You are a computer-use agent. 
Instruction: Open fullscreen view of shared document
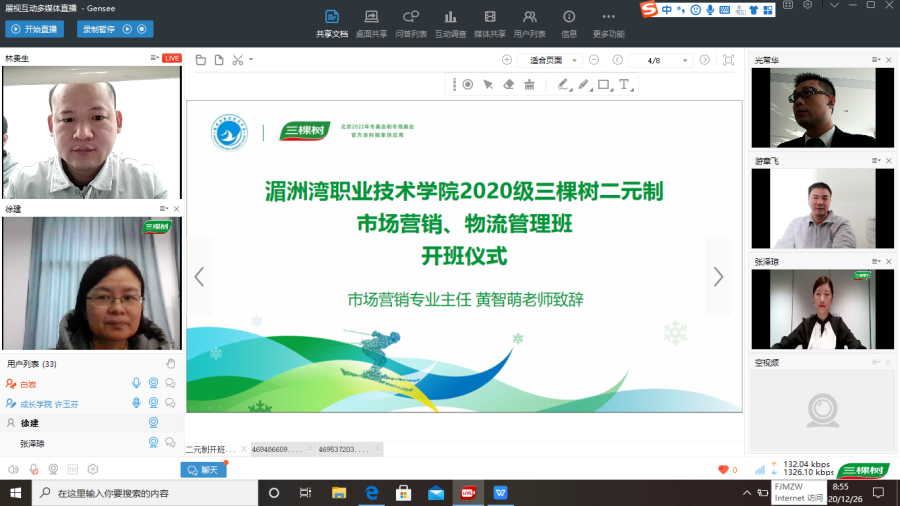pos(728,60)
